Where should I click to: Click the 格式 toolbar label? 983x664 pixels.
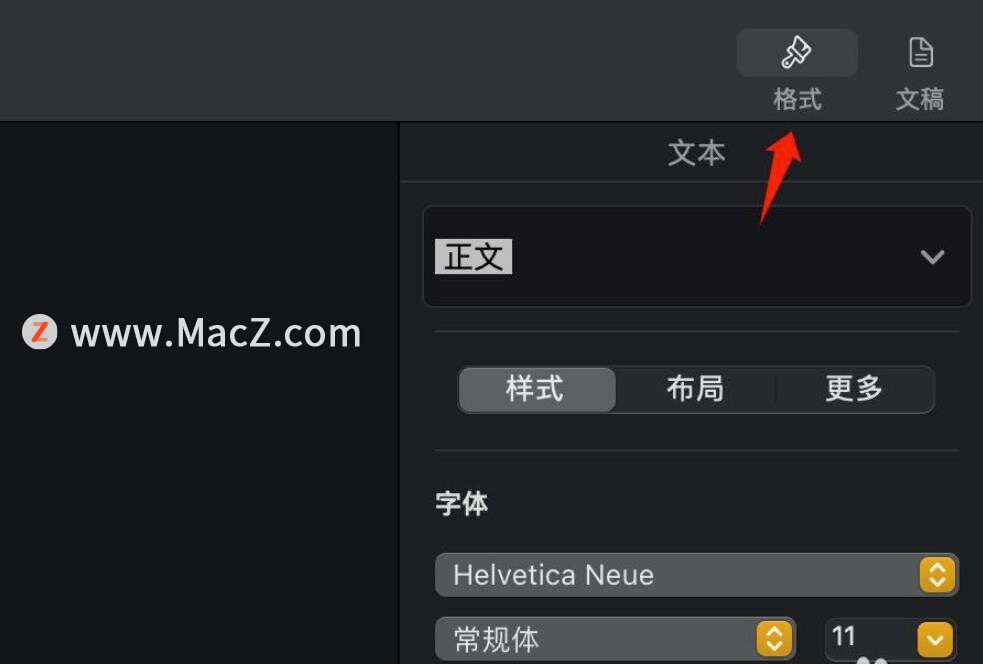(x=797, y=99)
